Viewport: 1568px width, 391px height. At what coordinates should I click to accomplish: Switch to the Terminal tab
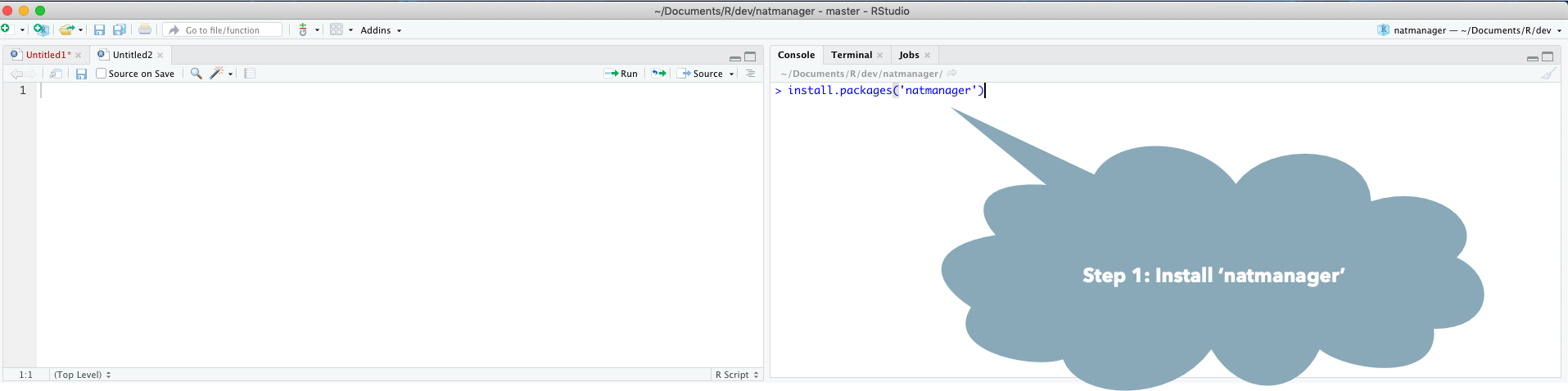tap(851, 55)
